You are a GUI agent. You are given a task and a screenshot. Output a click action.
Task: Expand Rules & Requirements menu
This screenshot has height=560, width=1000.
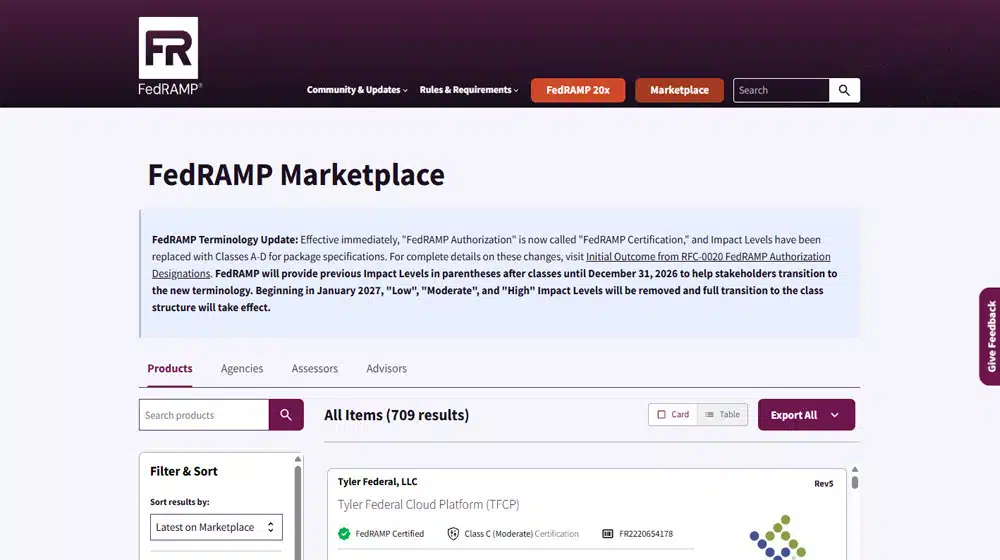(469, 90)
